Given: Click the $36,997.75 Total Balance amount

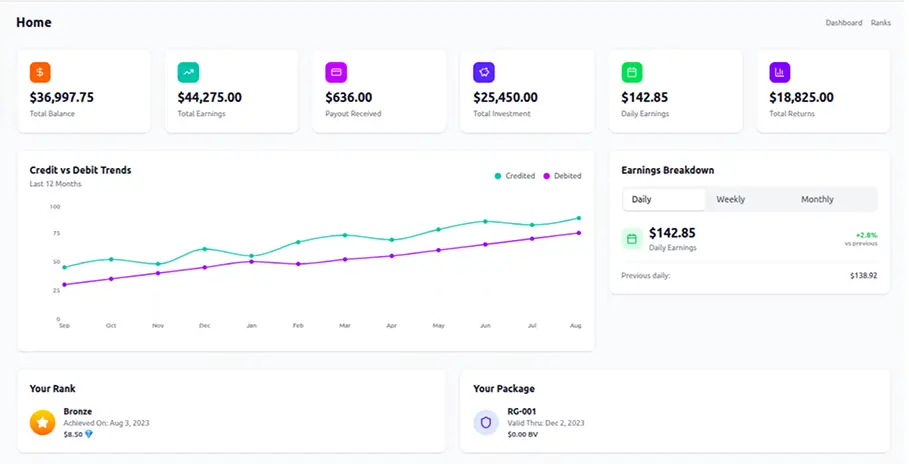Looking at the screenshot, I should click(x=61, y=97).
